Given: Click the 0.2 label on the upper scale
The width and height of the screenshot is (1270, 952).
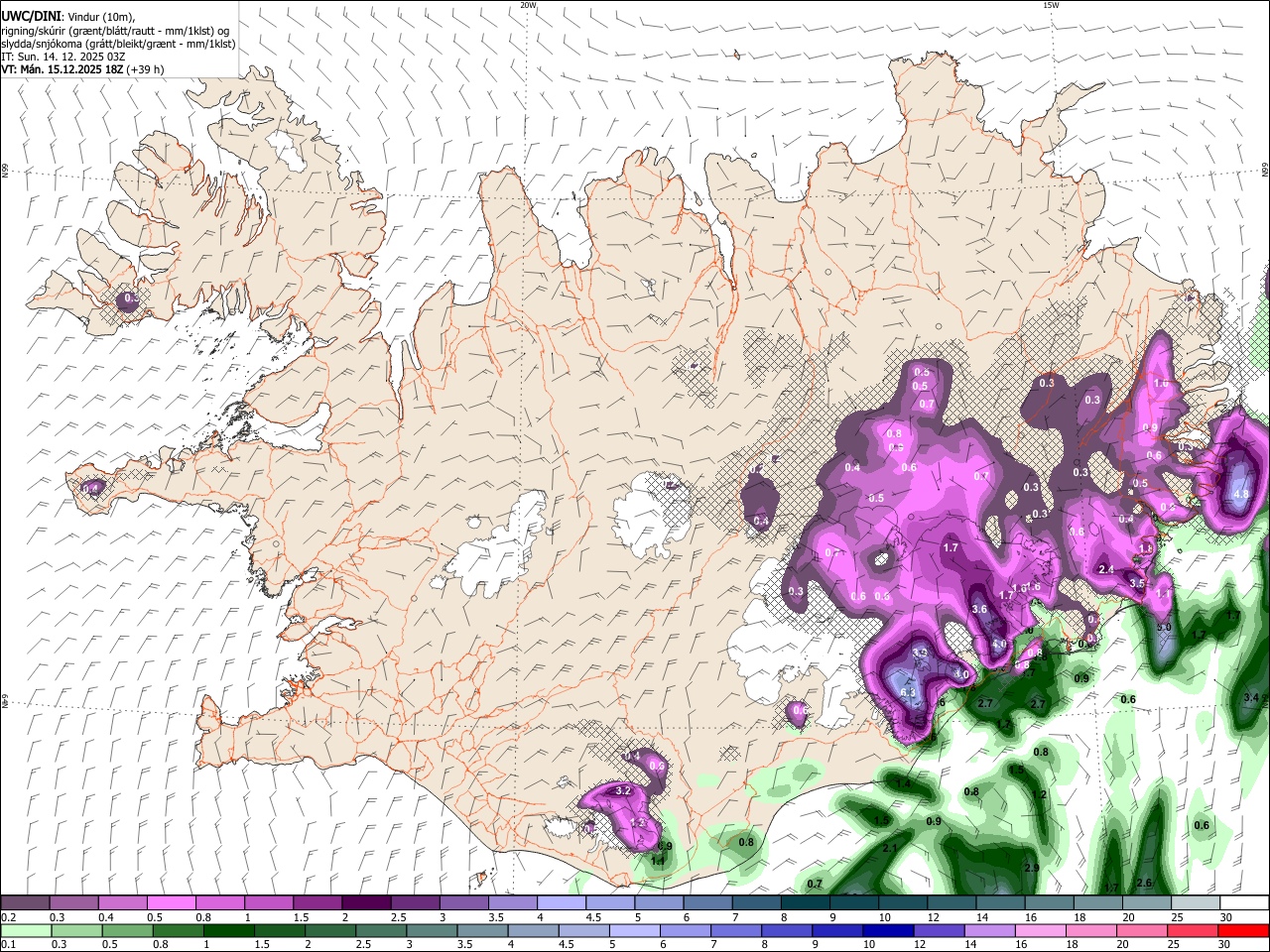Looking at the screenshot, I should (8, 917).
